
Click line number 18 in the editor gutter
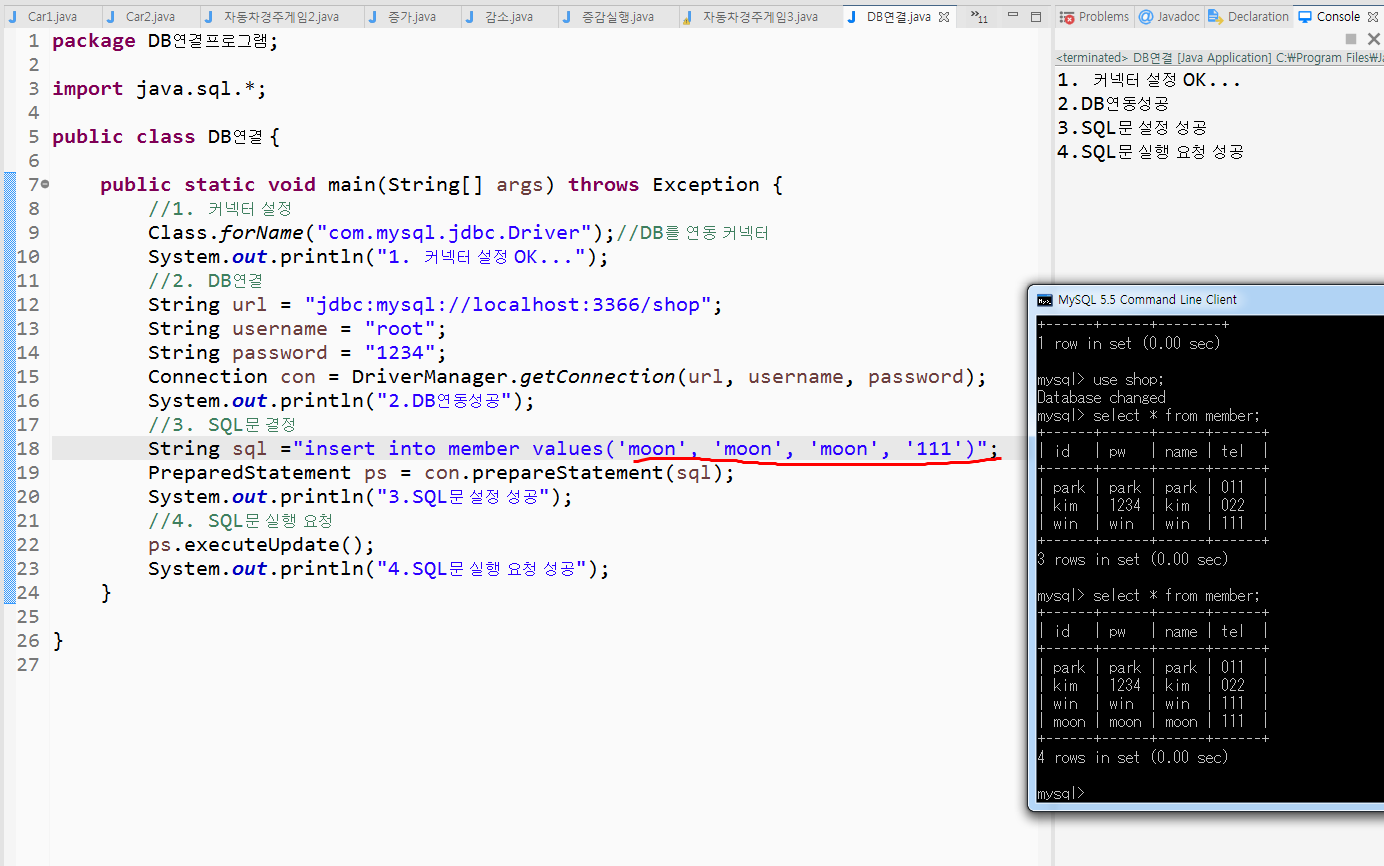coord(28,449)
